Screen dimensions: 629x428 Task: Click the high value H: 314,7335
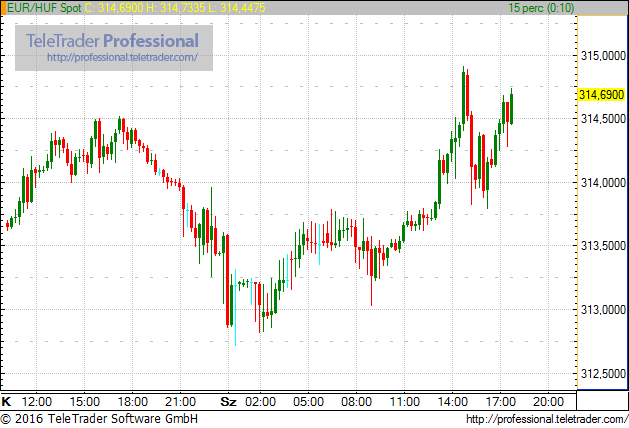[x=176, y=8]
